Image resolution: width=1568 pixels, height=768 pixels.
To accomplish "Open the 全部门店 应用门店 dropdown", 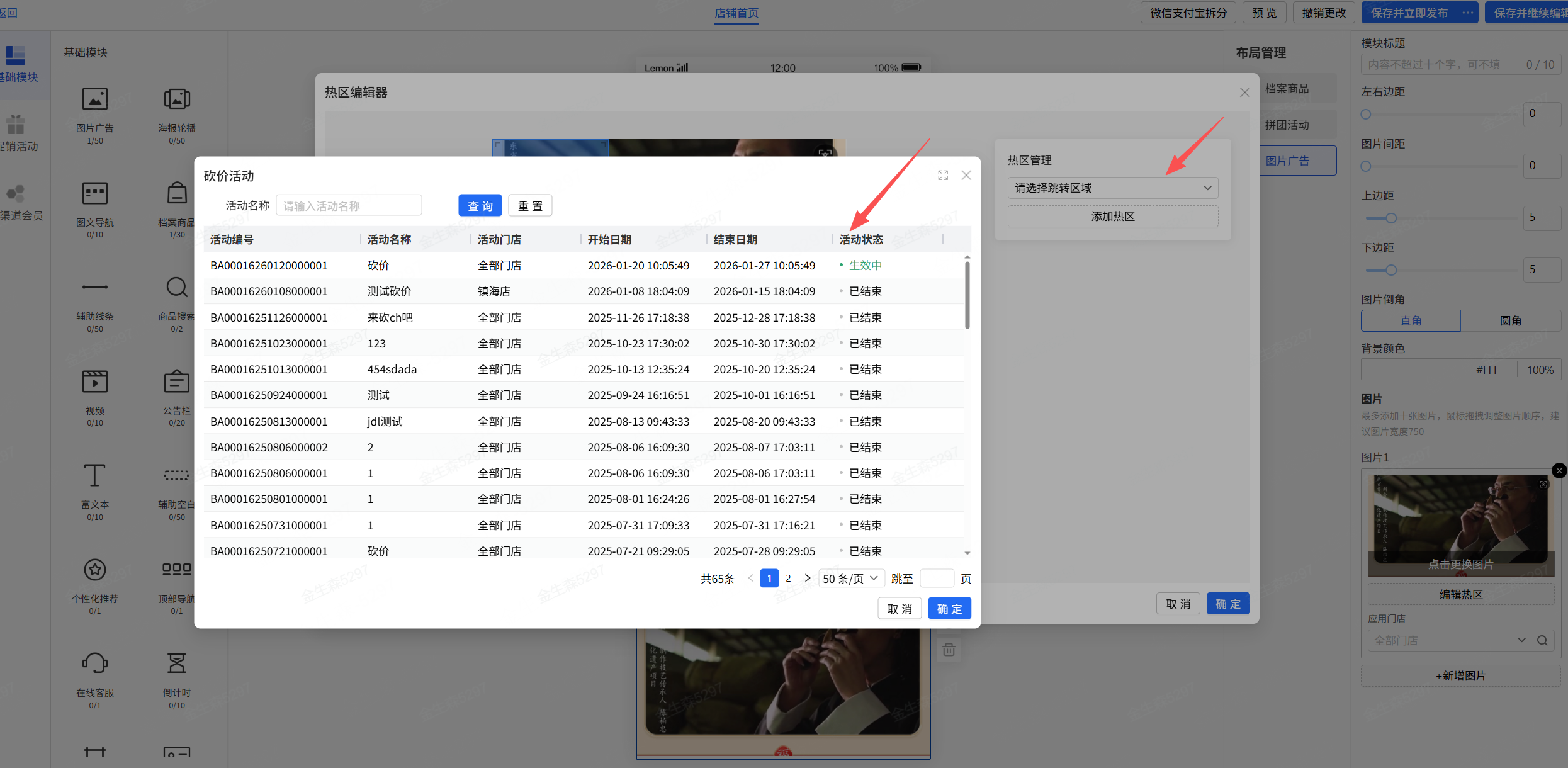I will [1448, 641].
